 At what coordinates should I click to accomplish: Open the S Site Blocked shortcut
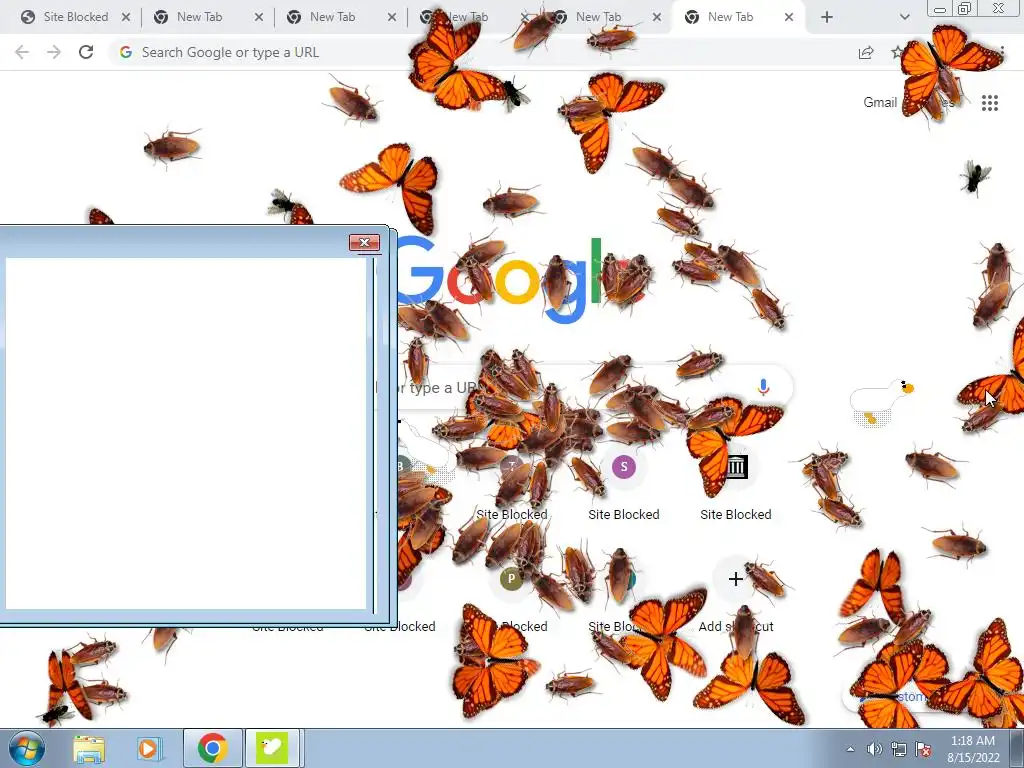624,484
